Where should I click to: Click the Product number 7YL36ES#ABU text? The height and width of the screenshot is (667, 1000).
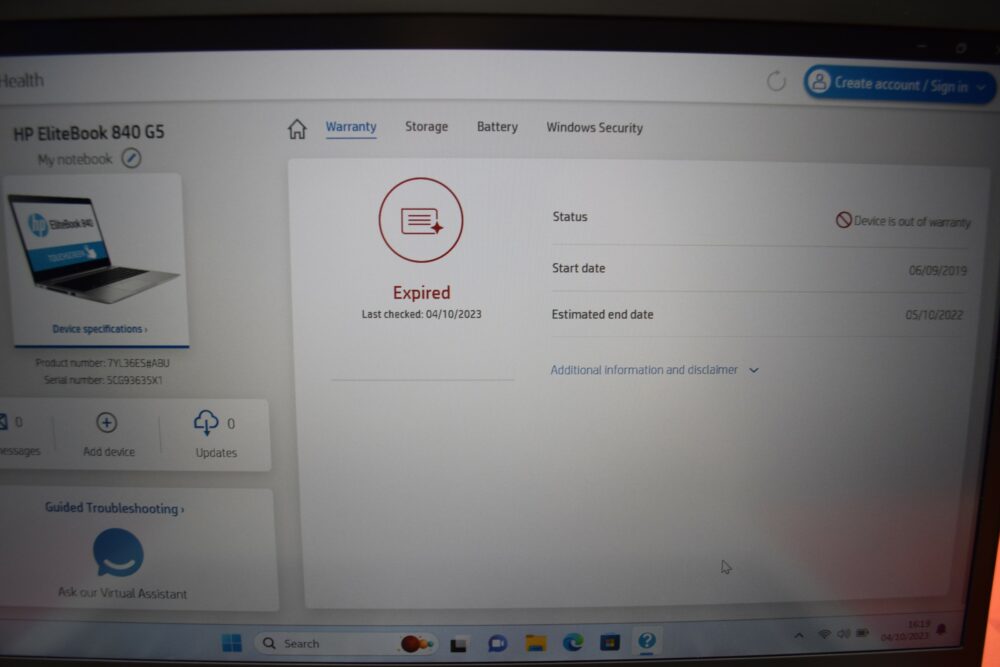click(103, 363)
